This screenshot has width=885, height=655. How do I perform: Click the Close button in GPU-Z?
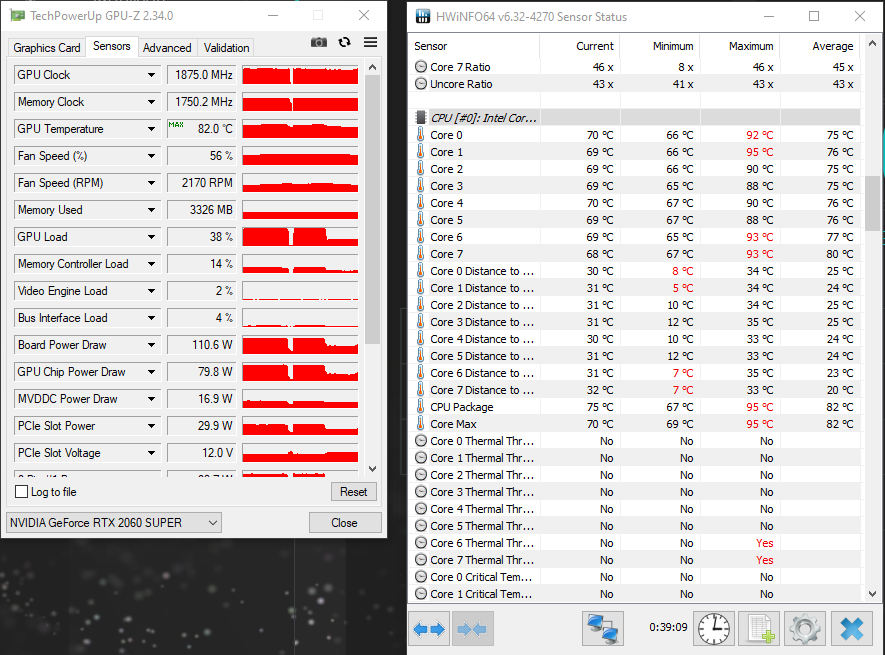coord(344,523)
